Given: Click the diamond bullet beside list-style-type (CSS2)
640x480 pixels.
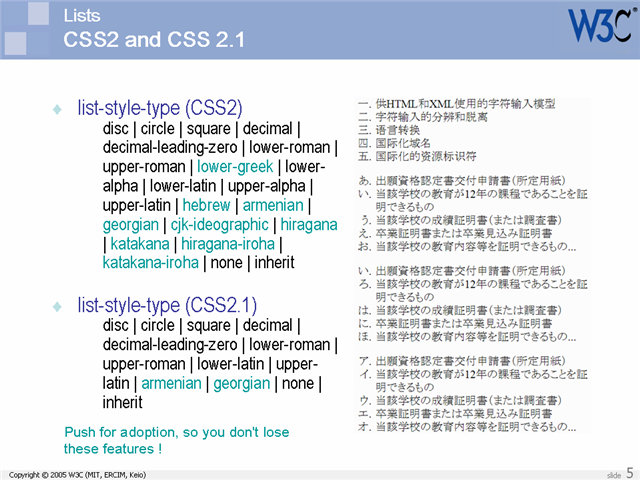Looking at the screenshot, I should [x=57, y=109].
